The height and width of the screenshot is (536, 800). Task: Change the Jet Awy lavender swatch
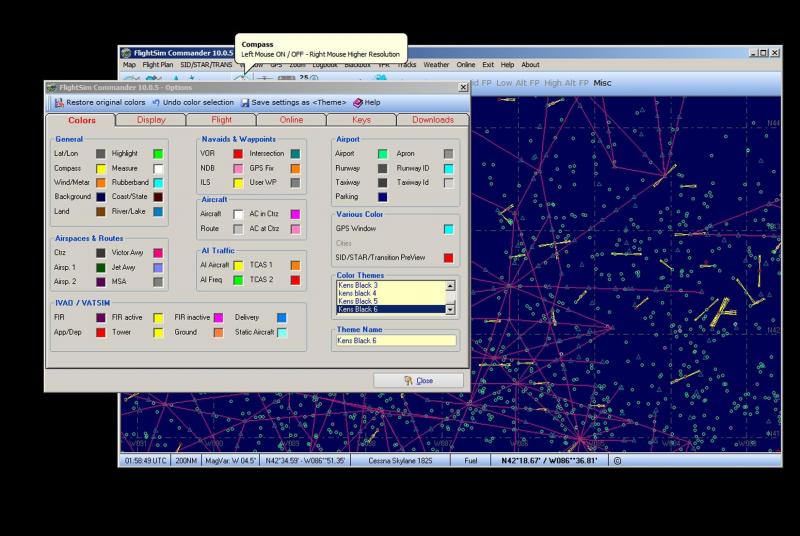point(158,268)
